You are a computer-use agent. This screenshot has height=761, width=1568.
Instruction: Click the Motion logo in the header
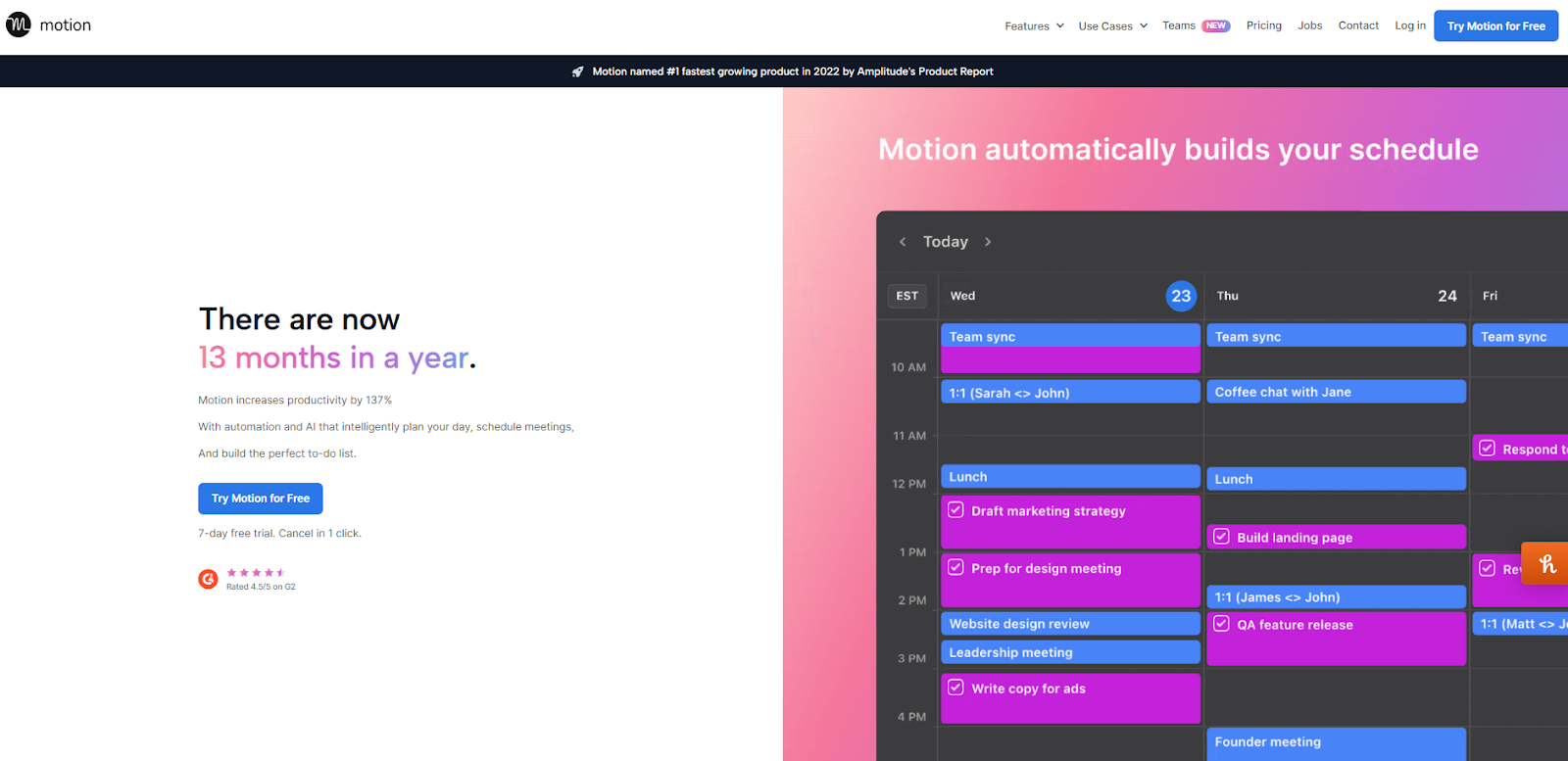(x=48, y=24)
